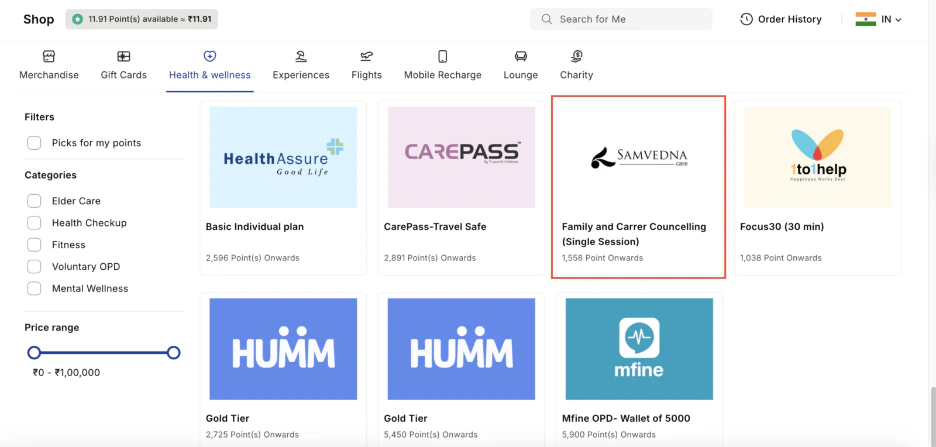Click the Samvedna Care logo image
Image resolution: width=936 pixels, height=447 pixels.
coord(639,158)
